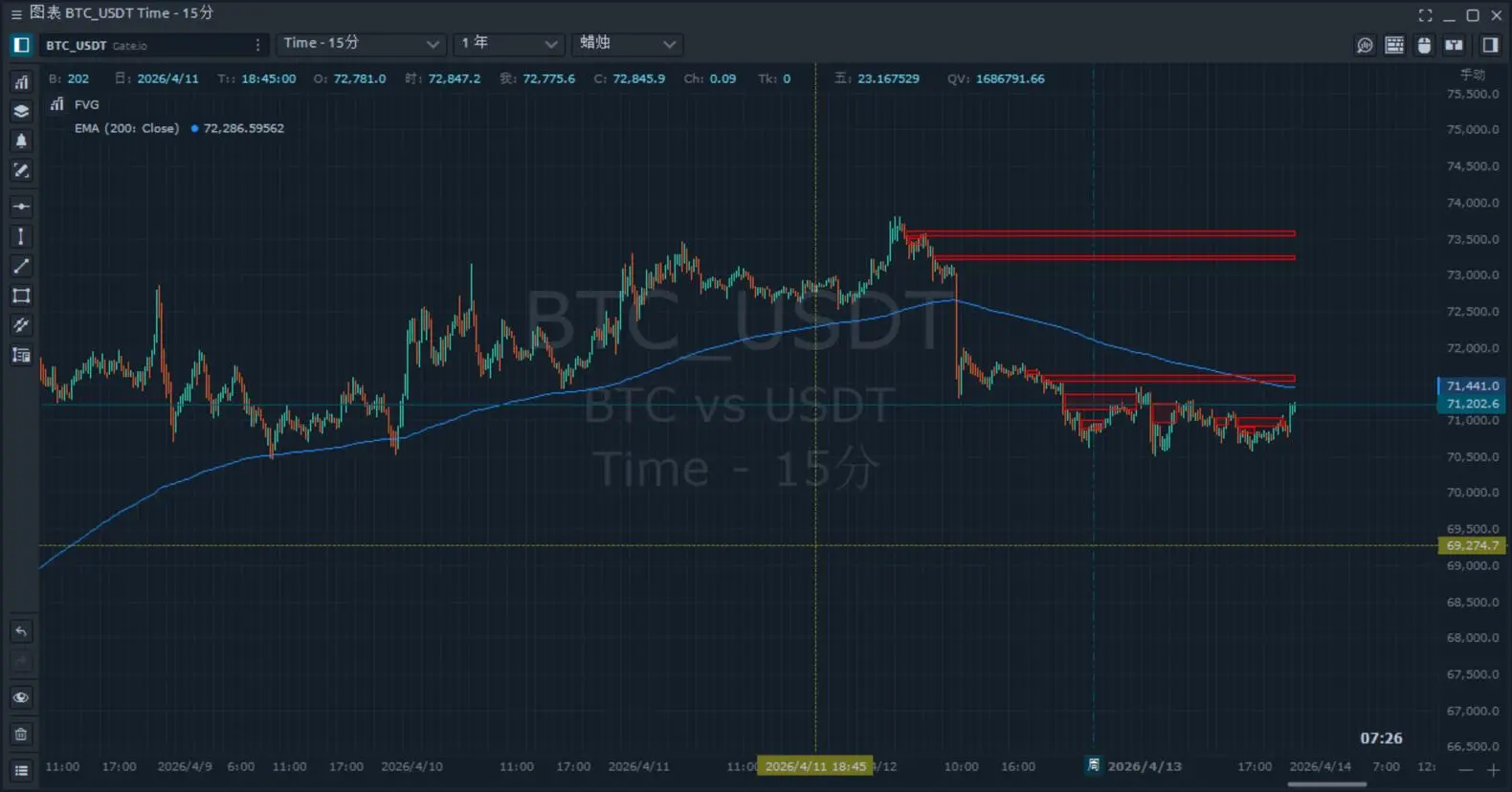Screen dimensions: 1512x792
Task: Click the 2026/4/10 date label on time axis
Action: click(411, 766)
